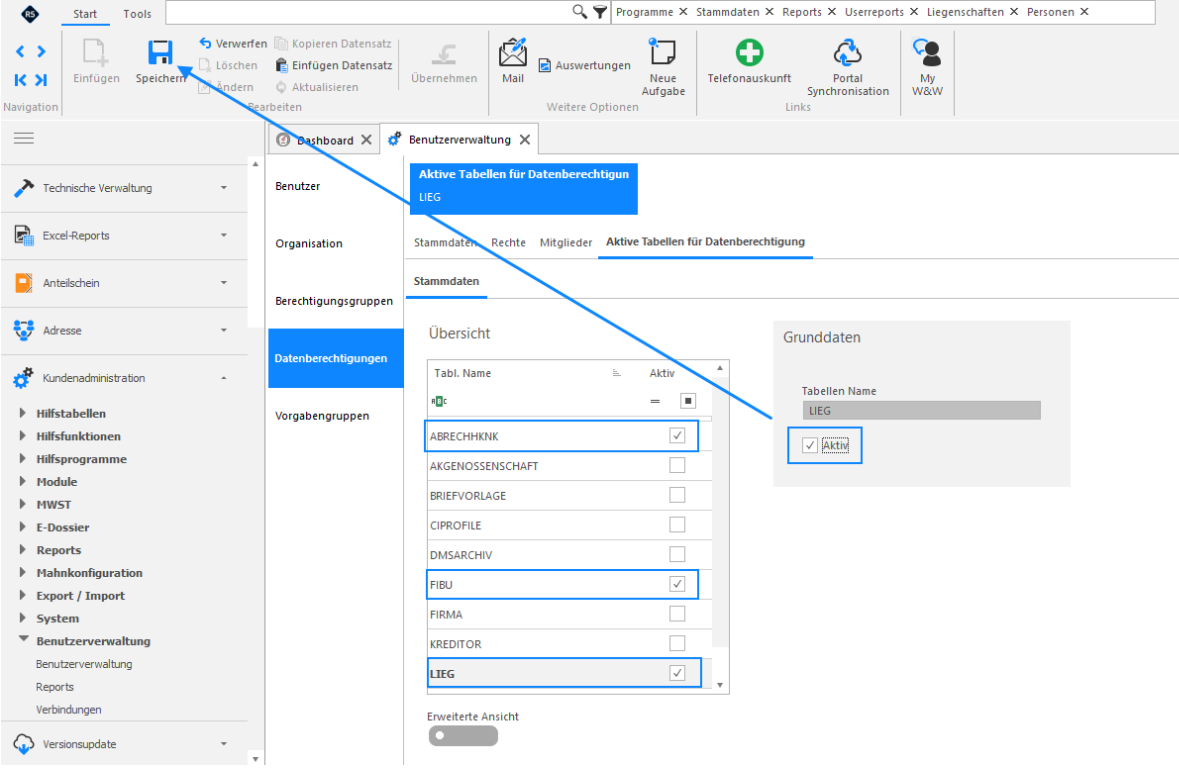Switch to the Tools ribbon tab
Image resolution: width=1179 pixels, height=768 pixels.
[137, 14]
